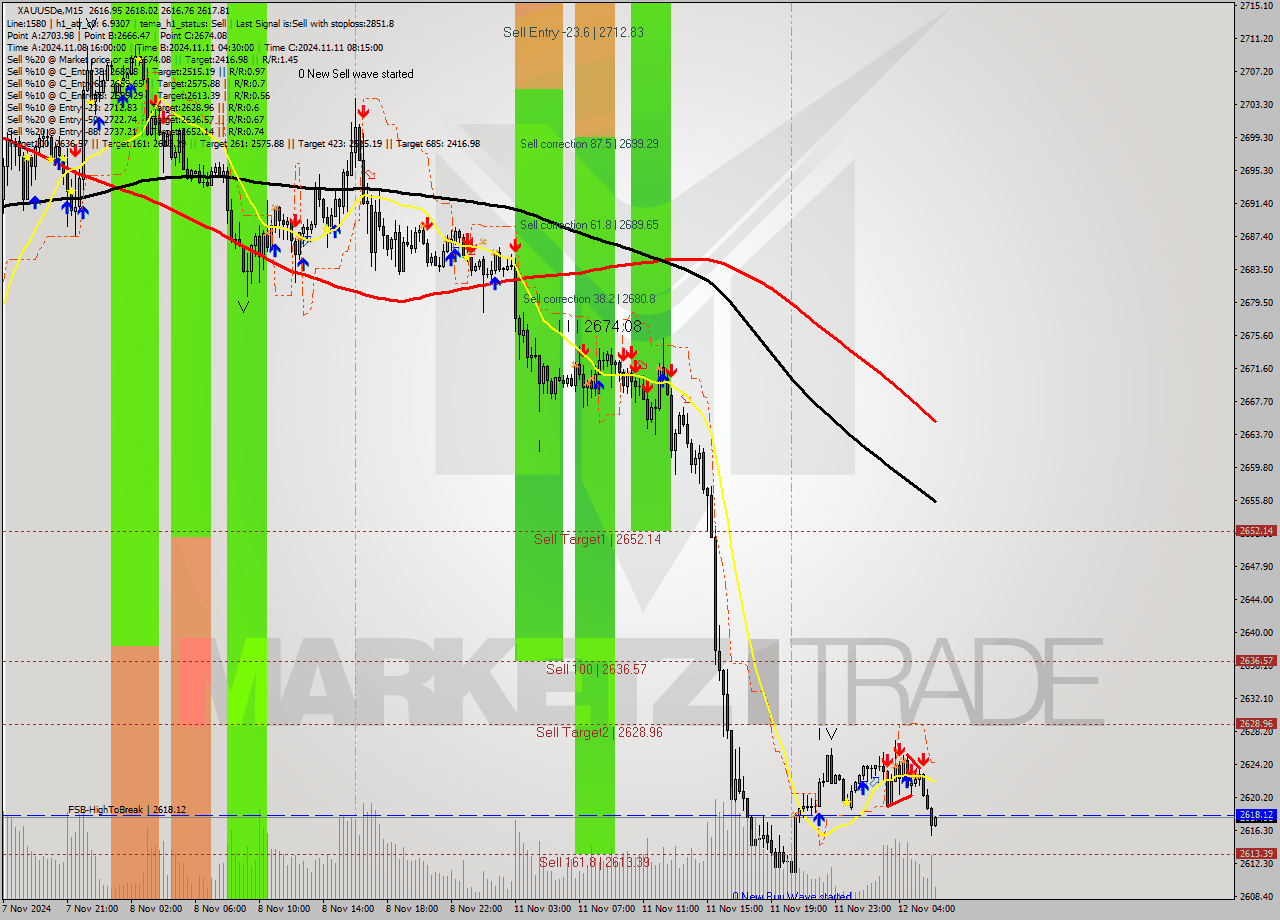The height and width of the screenshot is (920, 1280).
Task: Click the XAUUSDe,M15 symbol title
Action: pyautogui.click(x=49, y=10)
